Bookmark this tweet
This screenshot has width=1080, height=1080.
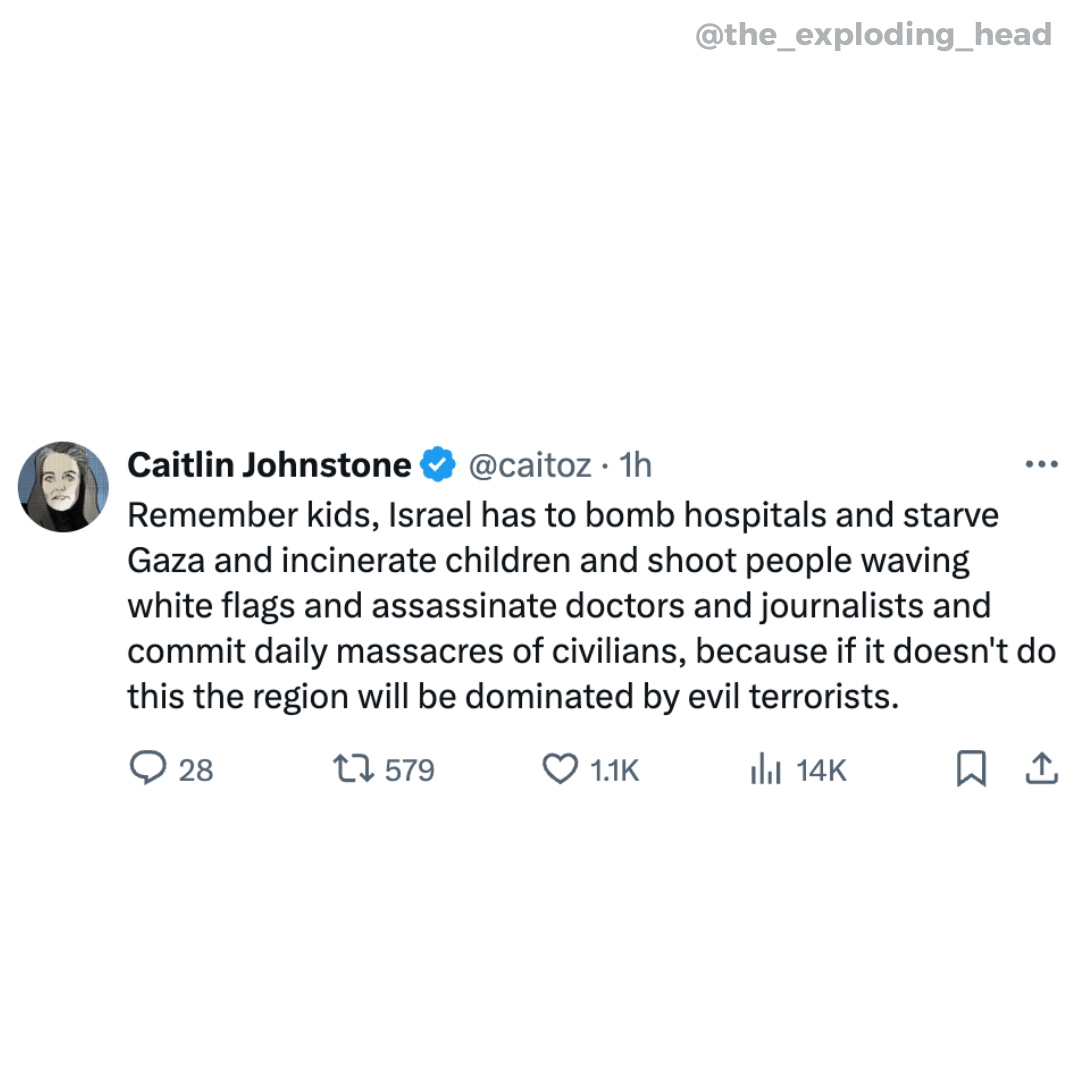(x=970, y=769)
